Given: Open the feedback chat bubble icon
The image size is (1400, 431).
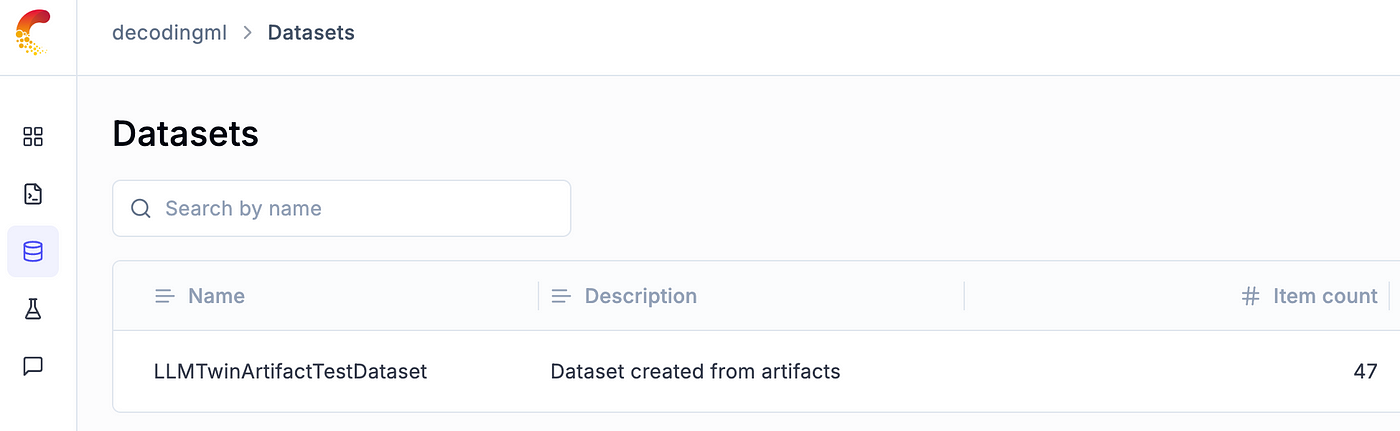Looking at the screenshot, I should click(x=33, y=366).
